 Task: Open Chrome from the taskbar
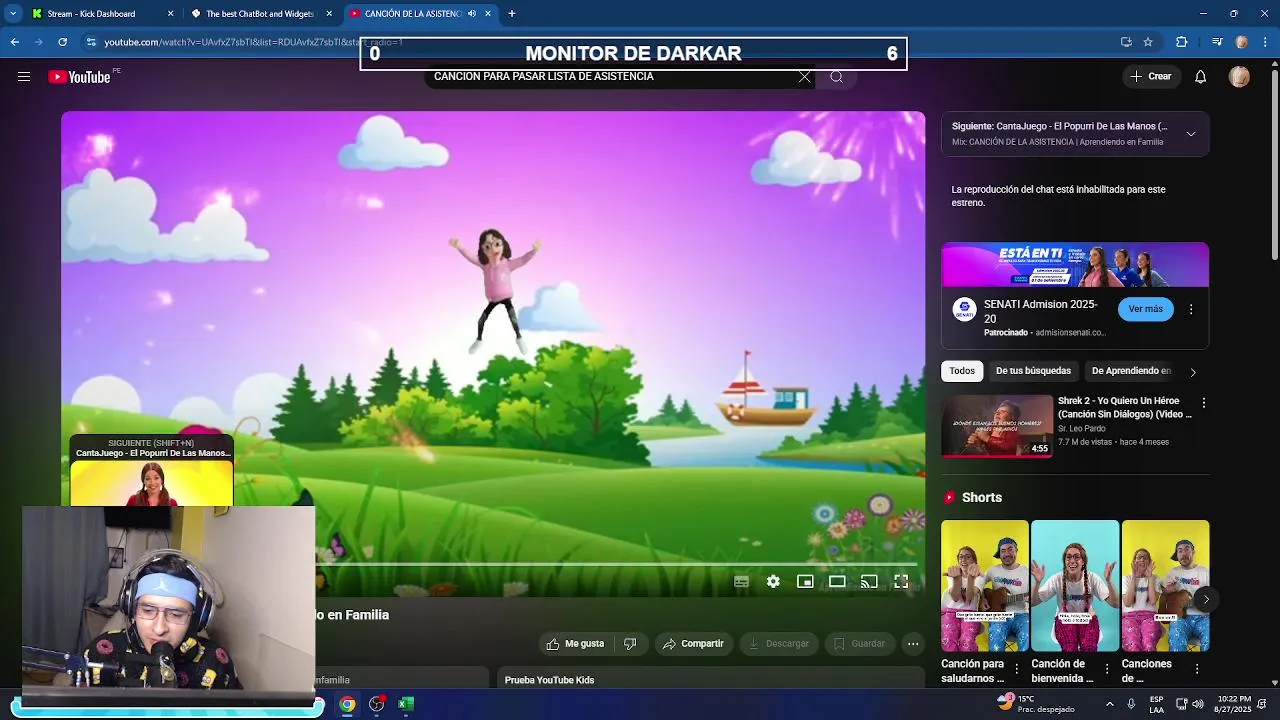[347, 704]
